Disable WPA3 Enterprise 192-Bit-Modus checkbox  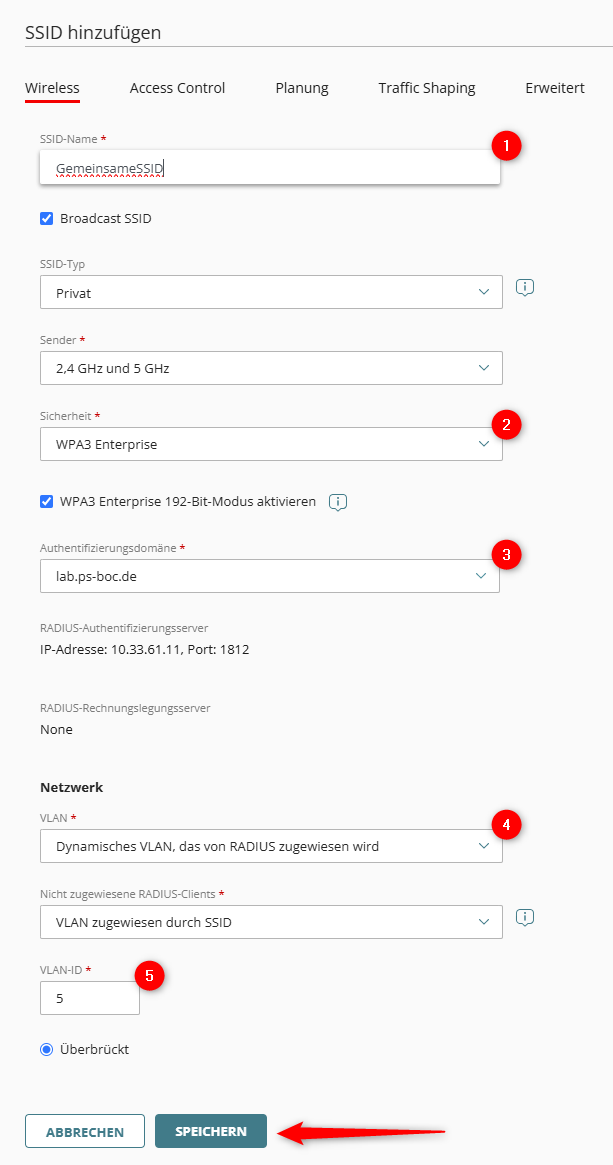[47, 502]
